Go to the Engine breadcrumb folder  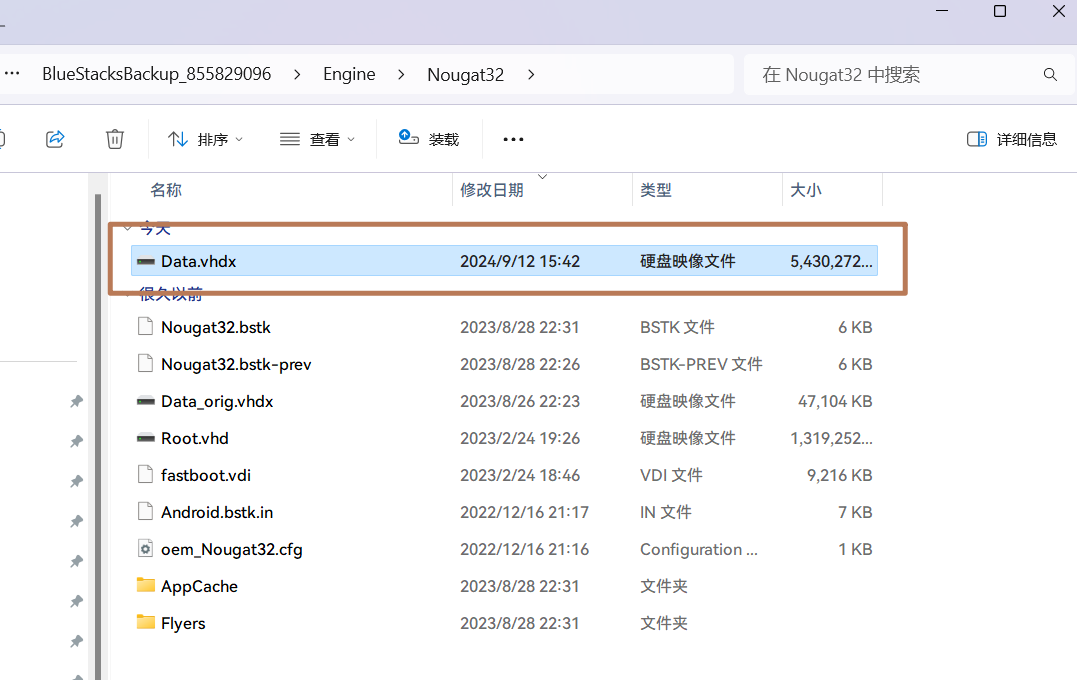click(349, 74)
